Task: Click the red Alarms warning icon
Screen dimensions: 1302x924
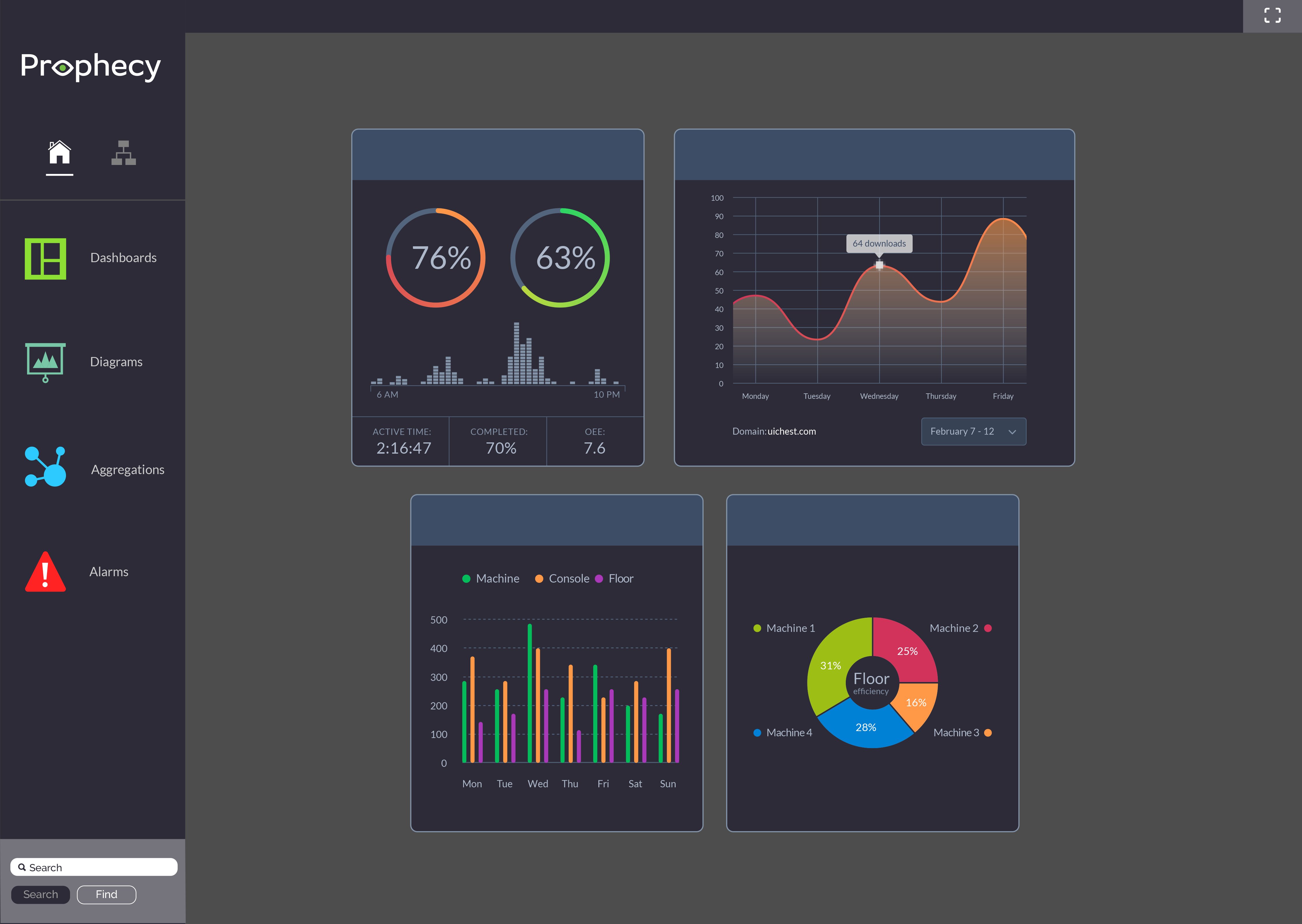Action: coord(46,572)
